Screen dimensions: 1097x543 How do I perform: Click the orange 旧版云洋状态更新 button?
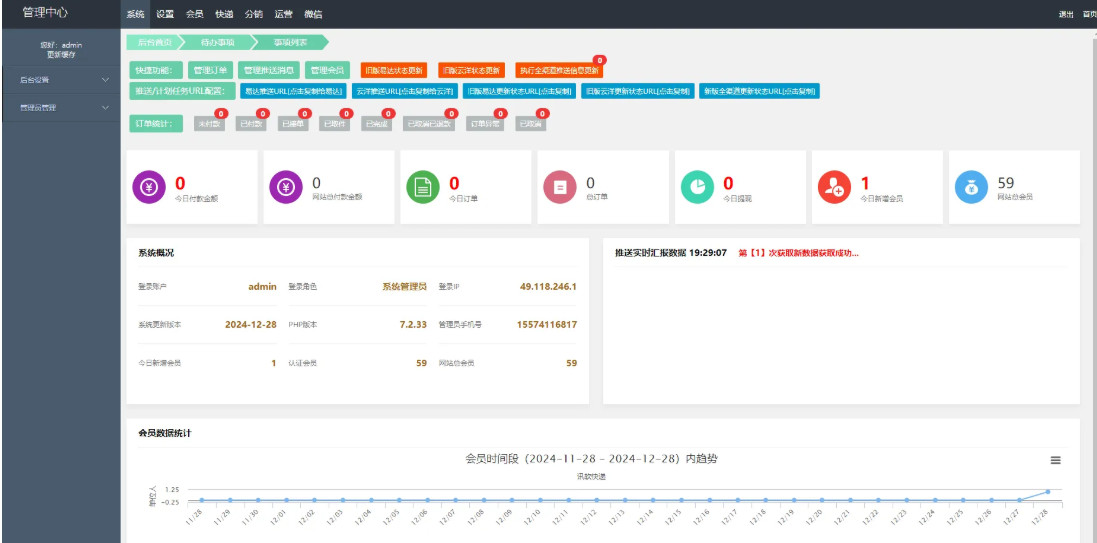click(472, 71)
